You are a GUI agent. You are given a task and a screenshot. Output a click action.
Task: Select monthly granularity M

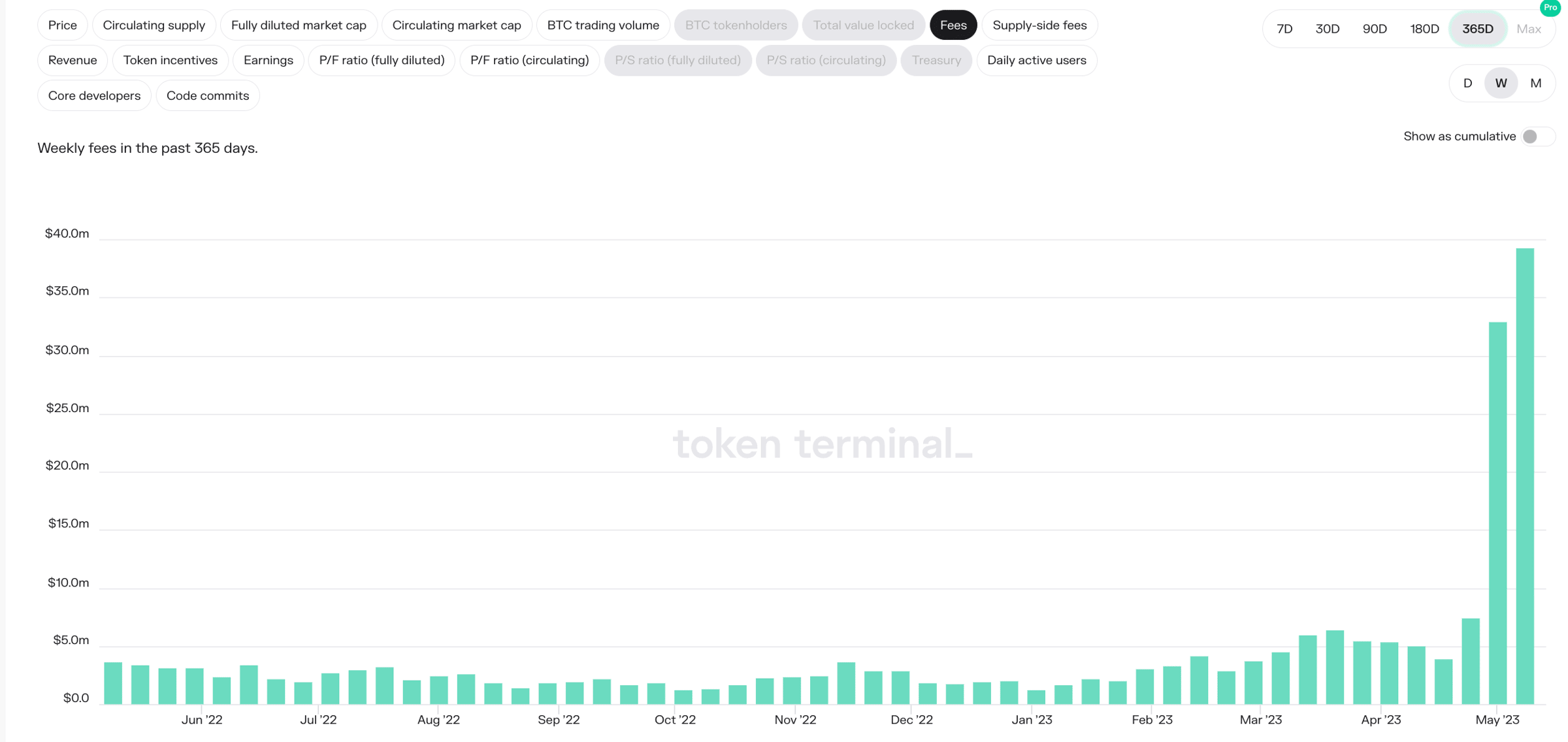coord(1535,83)
